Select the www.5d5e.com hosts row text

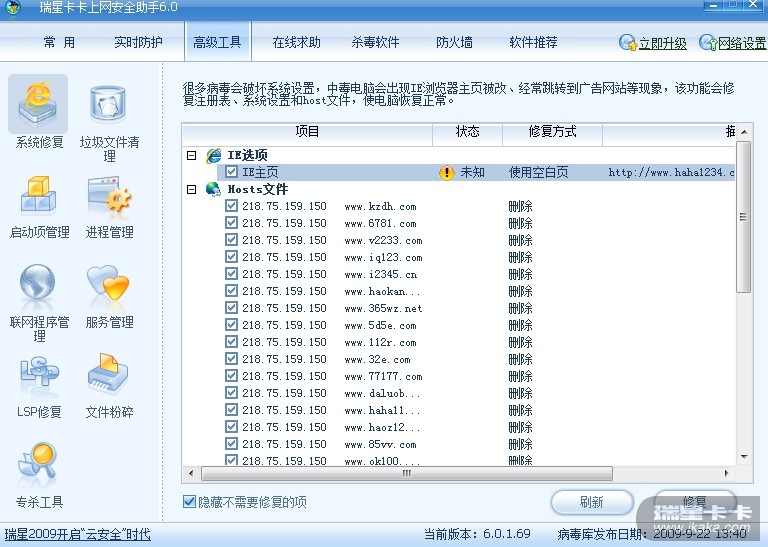(381, 325)
